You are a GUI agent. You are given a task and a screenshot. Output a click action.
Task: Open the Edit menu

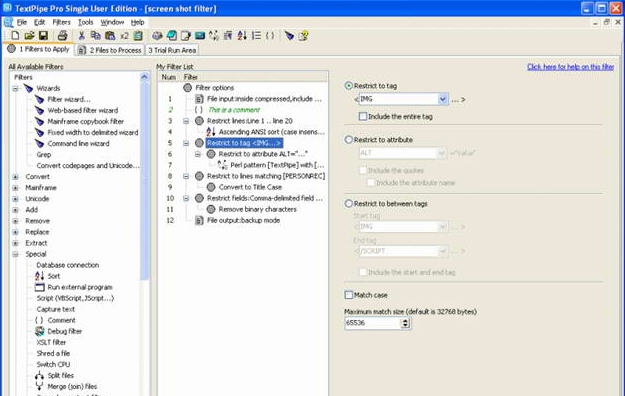coord(39,22)
